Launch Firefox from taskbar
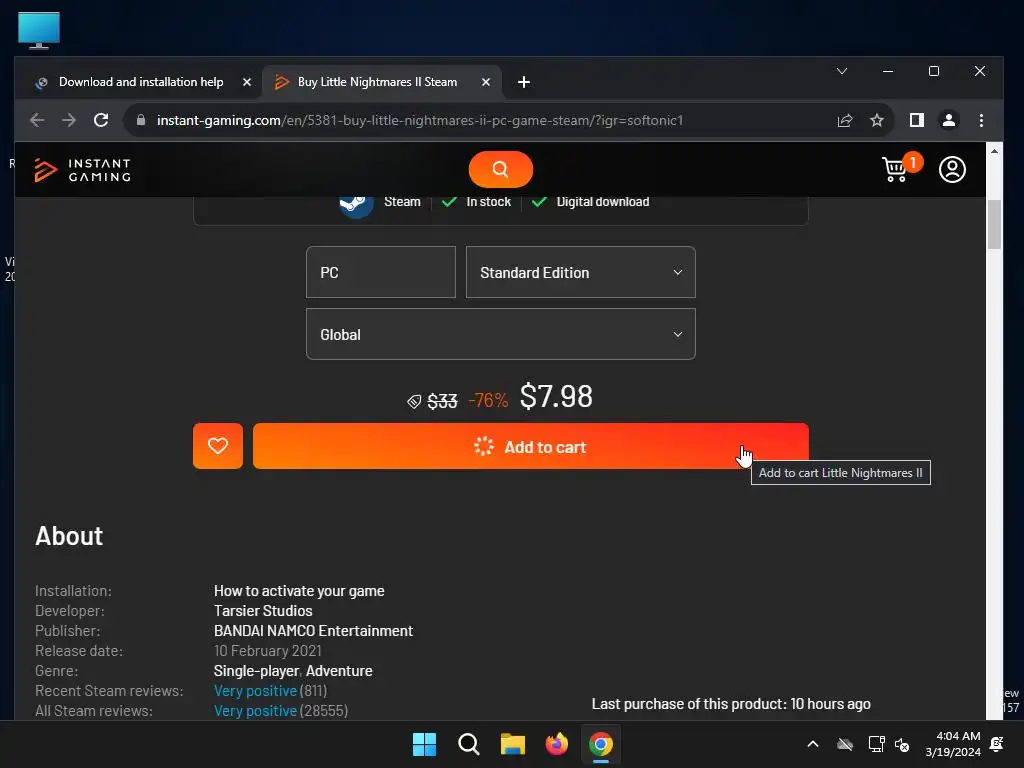Image resolution: width=1024 pixels, height=768 pixels. [556, 744]
